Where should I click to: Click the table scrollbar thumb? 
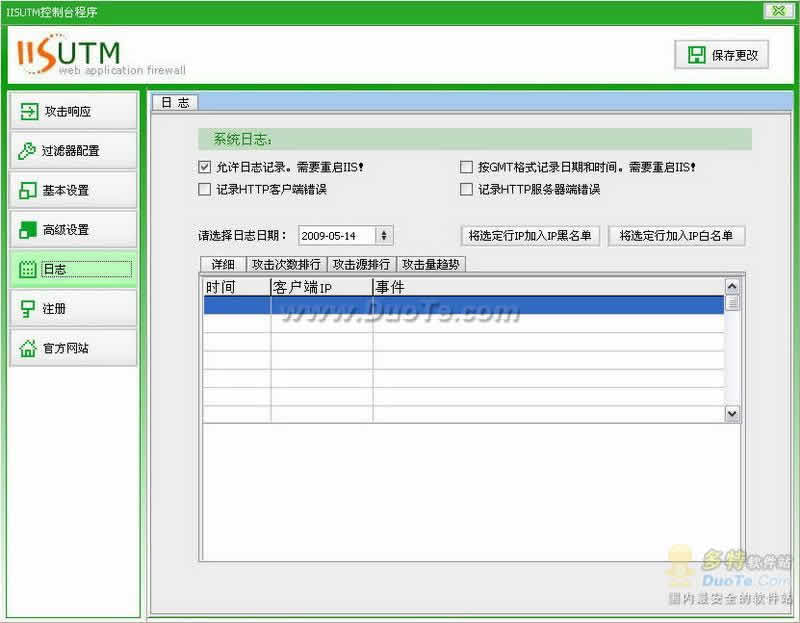(732, 303)
